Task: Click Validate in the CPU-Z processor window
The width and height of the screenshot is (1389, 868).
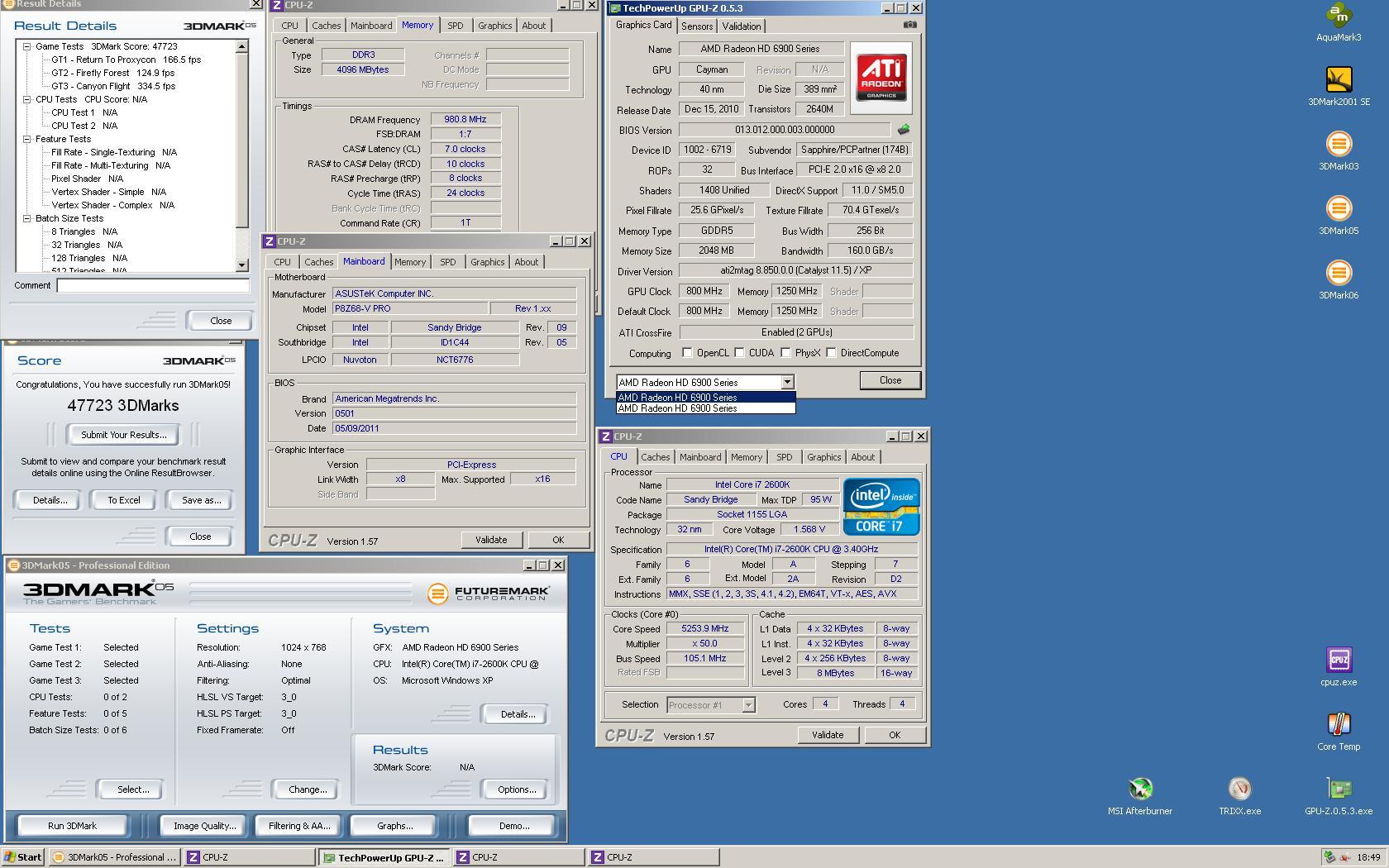Action: tap(828, 735)
